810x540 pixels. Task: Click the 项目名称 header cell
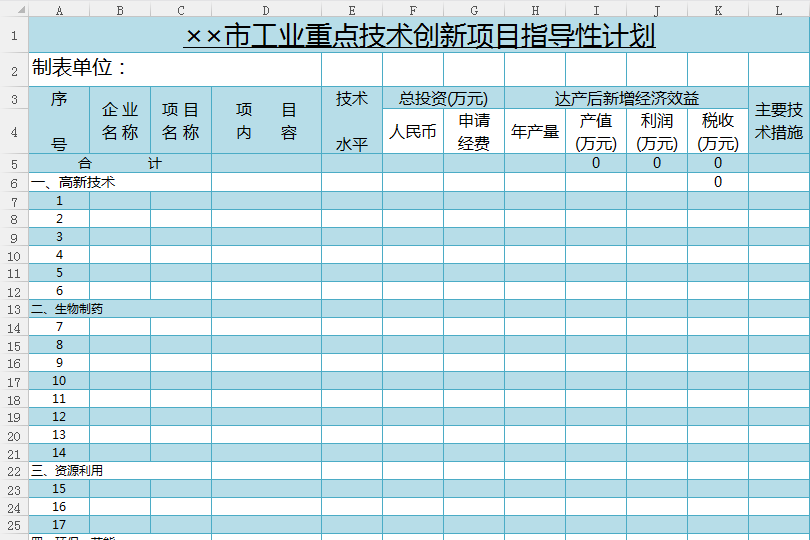[x=181, y=121]
